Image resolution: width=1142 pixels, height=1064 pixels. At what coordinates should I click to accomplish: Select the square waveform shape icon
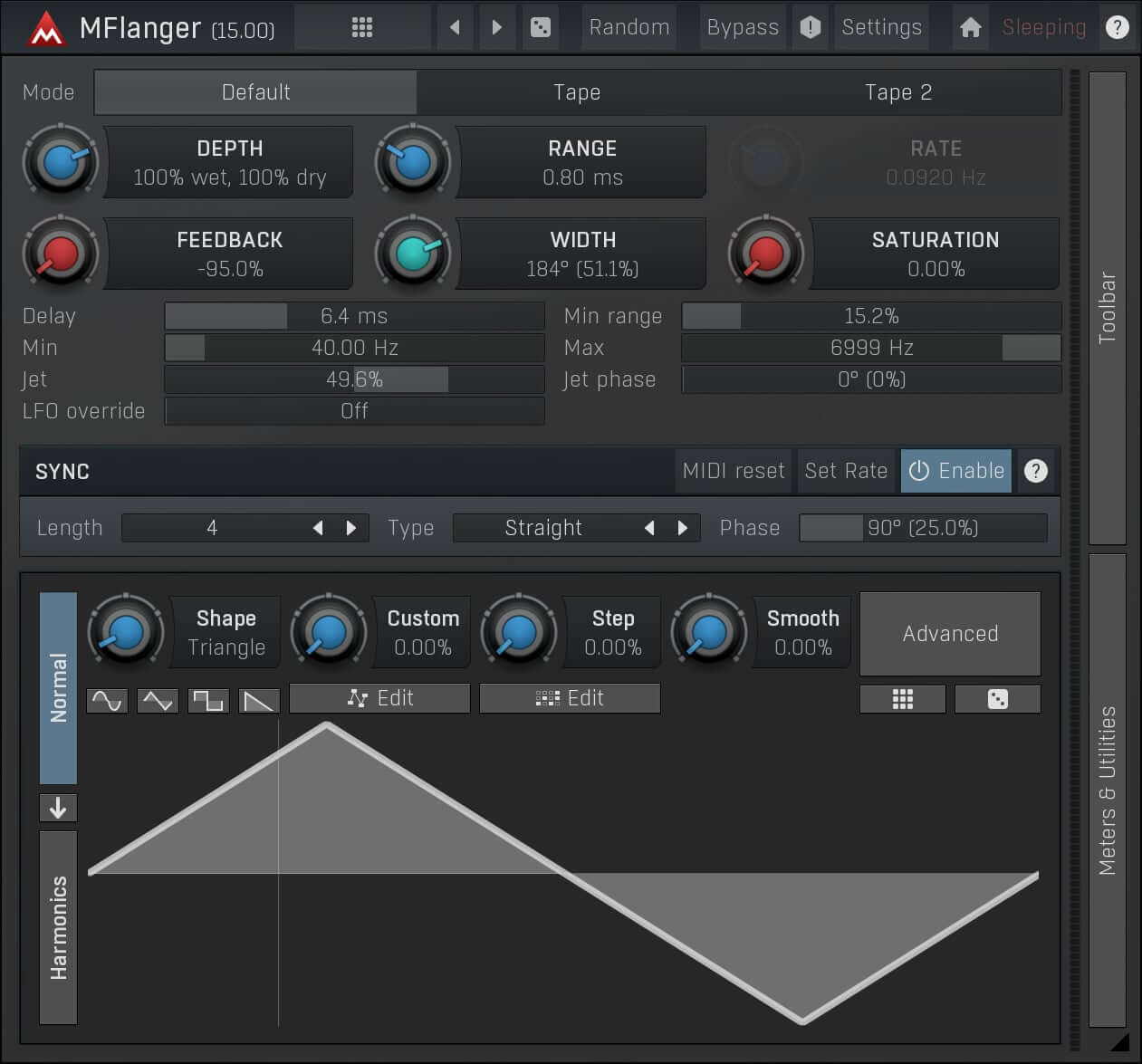pos(208,698)
